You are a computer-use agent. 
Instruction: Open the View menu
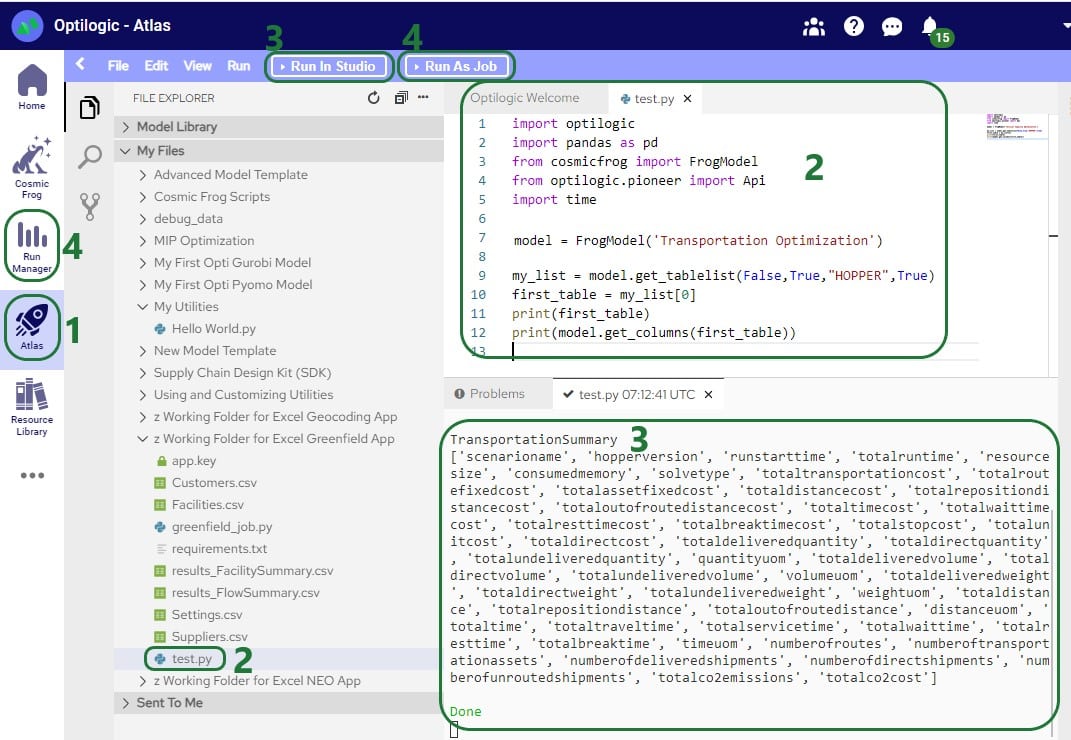197,66
